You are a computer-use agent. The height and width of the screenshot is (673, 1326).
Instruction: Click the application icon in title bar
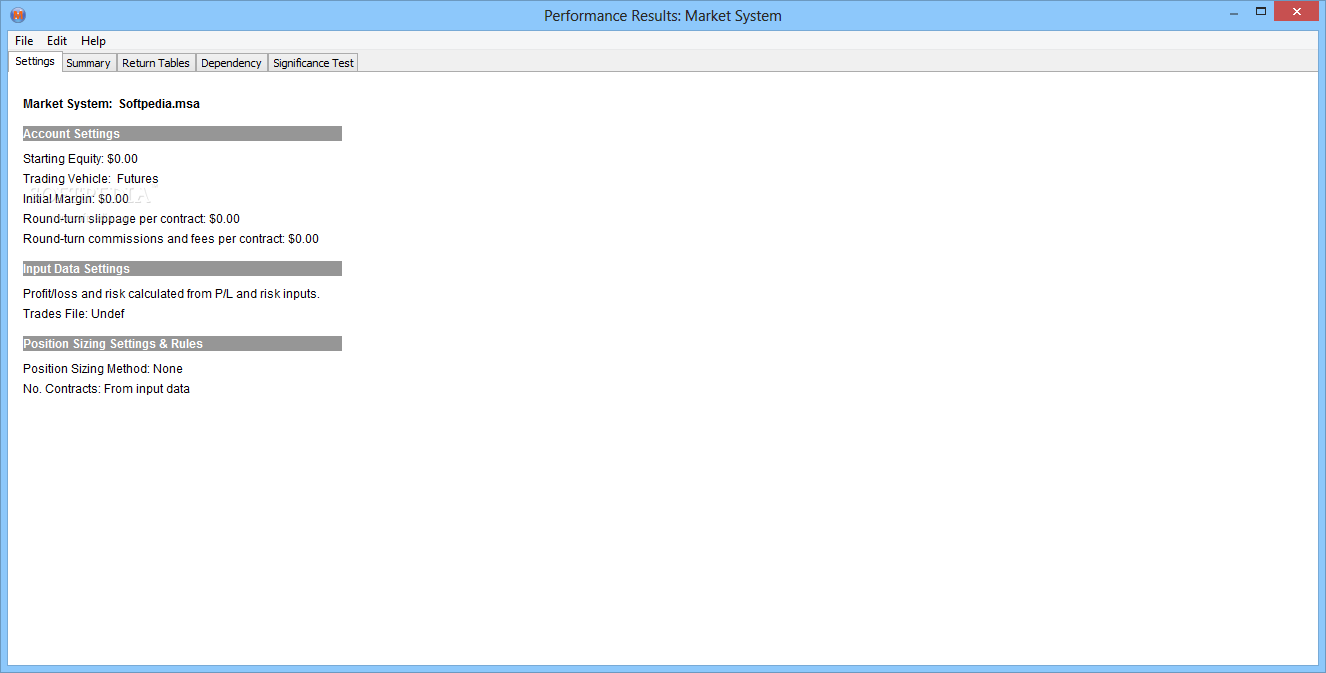click(x=18, y=15)
